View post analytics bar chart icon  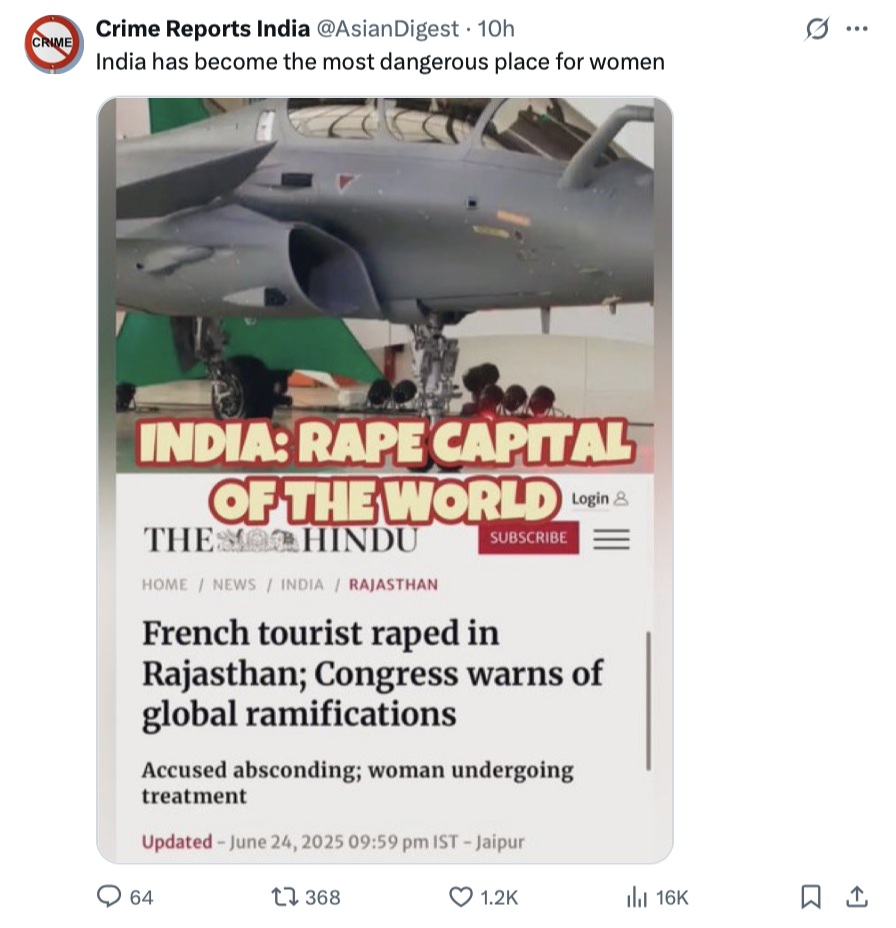(637, 897)
